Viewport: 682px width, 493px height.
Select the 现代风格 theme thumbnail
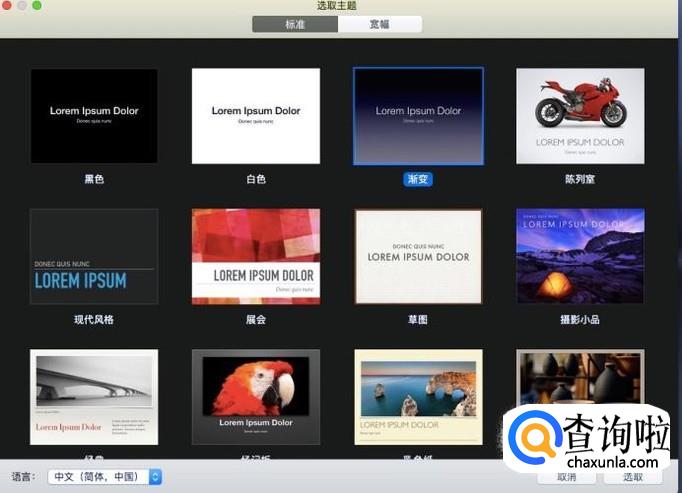pos(94,256)
